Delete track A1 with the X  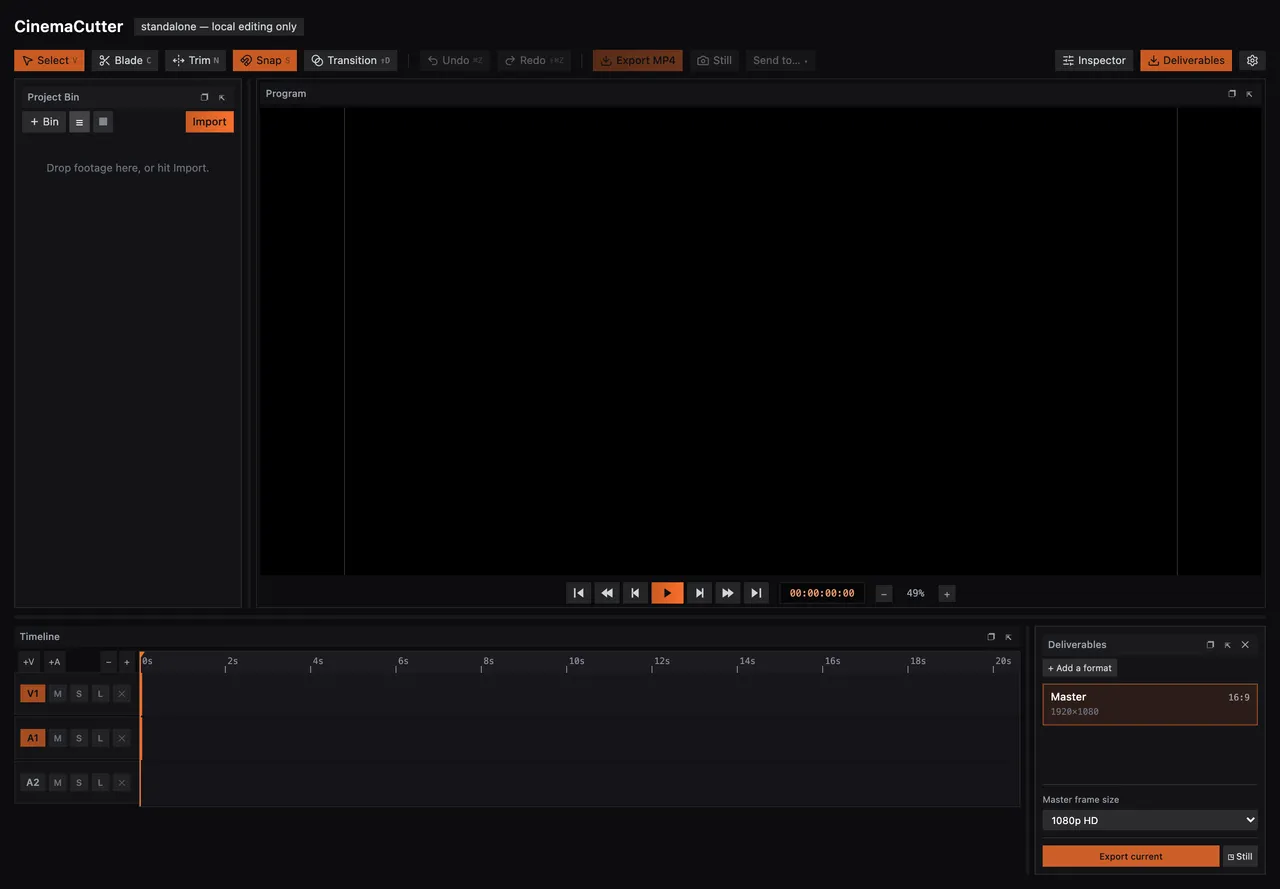click(x=122, y=738)
